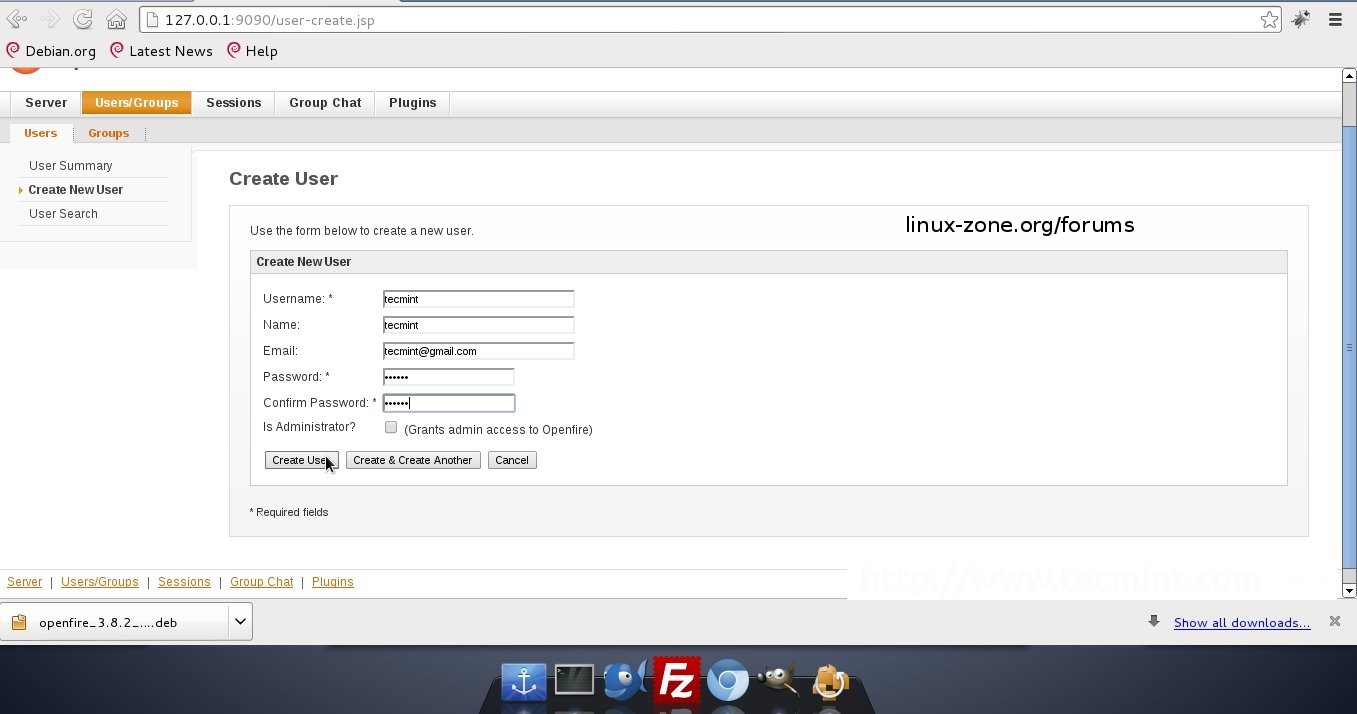Bookmark this page with star icon

point(1269,19)
